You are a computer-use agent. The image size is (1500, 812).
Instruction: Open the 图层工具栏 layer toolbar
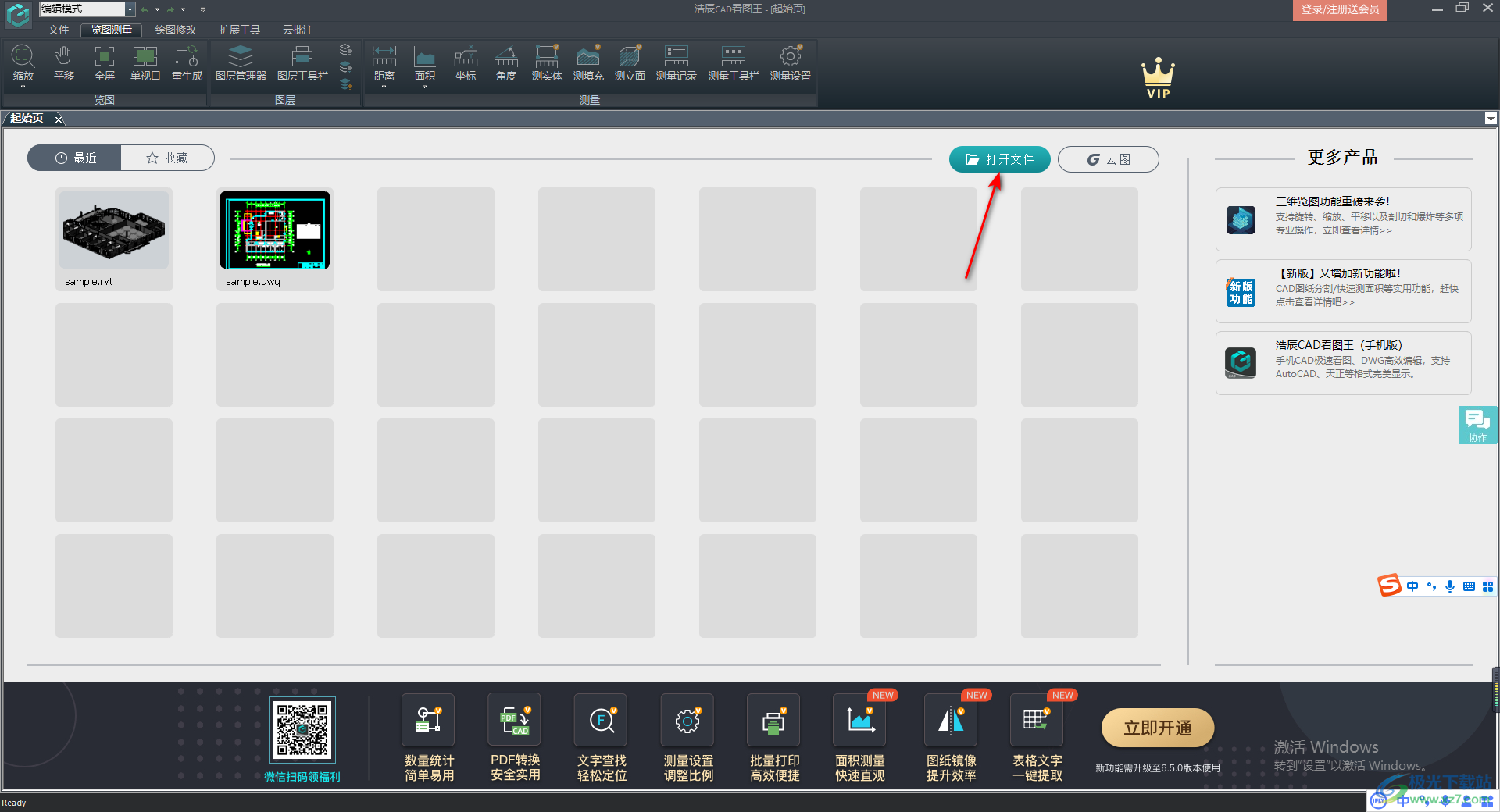click(x=302, y=62)
